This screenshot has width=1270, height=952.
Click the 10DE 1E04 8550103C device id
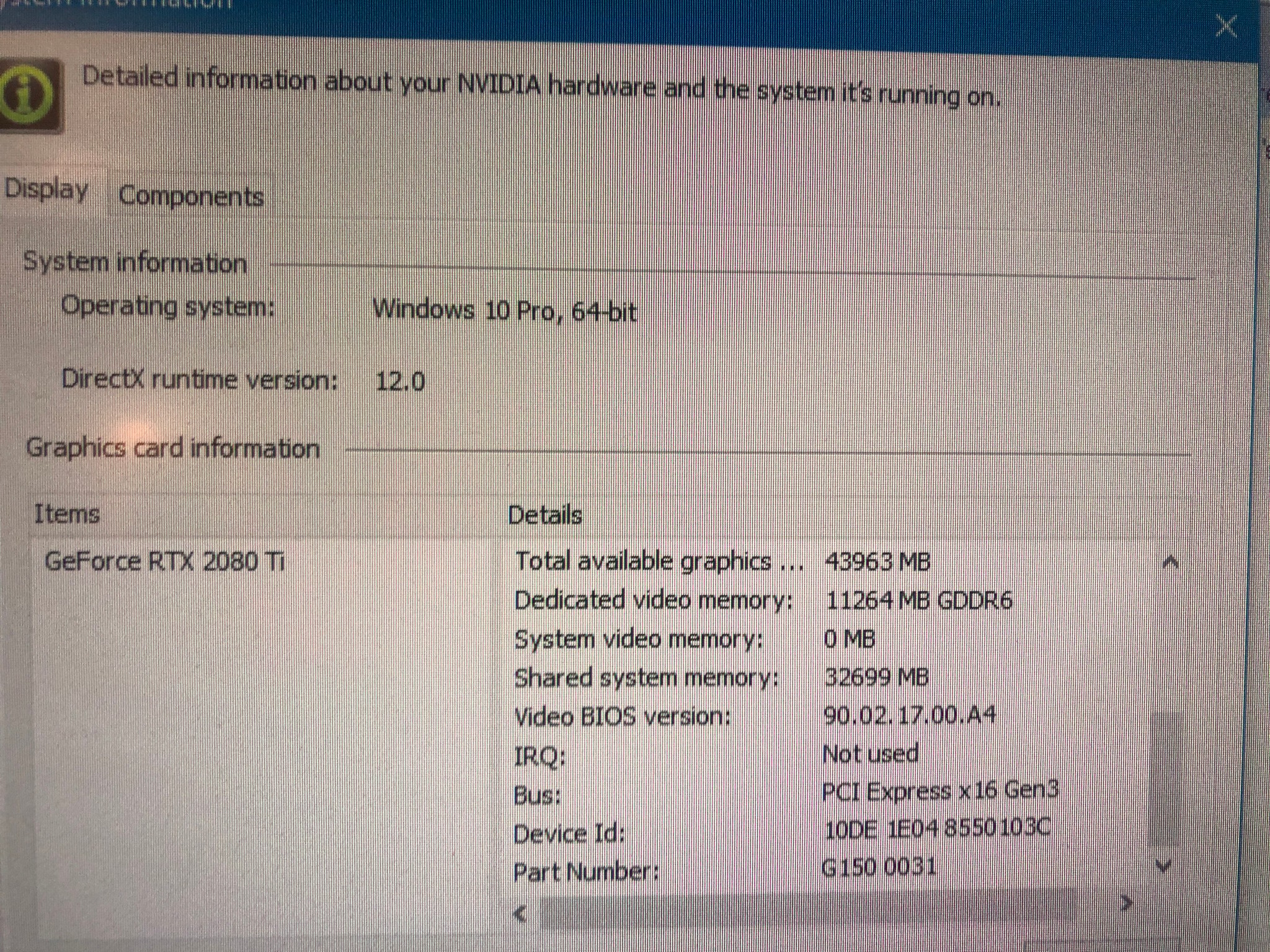937,829
